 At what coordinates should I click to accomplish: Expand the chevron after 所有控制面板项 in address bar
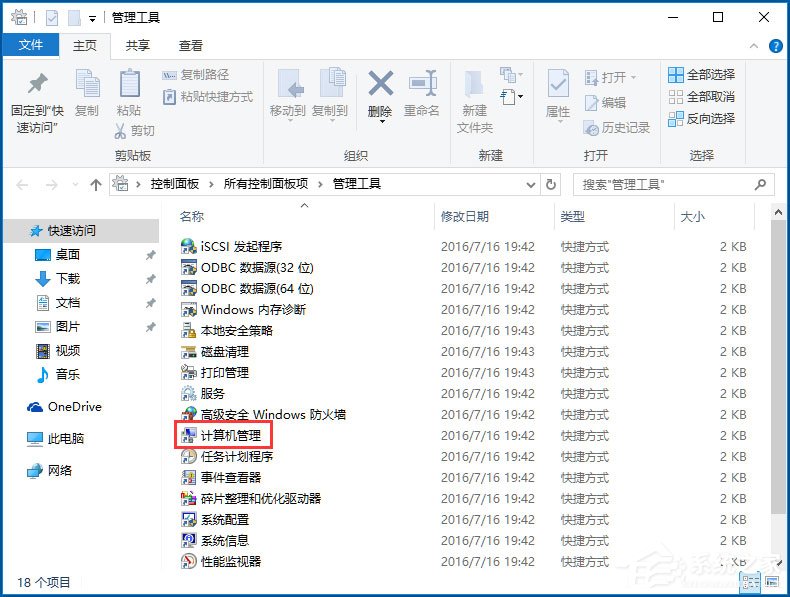pos(320,185)
